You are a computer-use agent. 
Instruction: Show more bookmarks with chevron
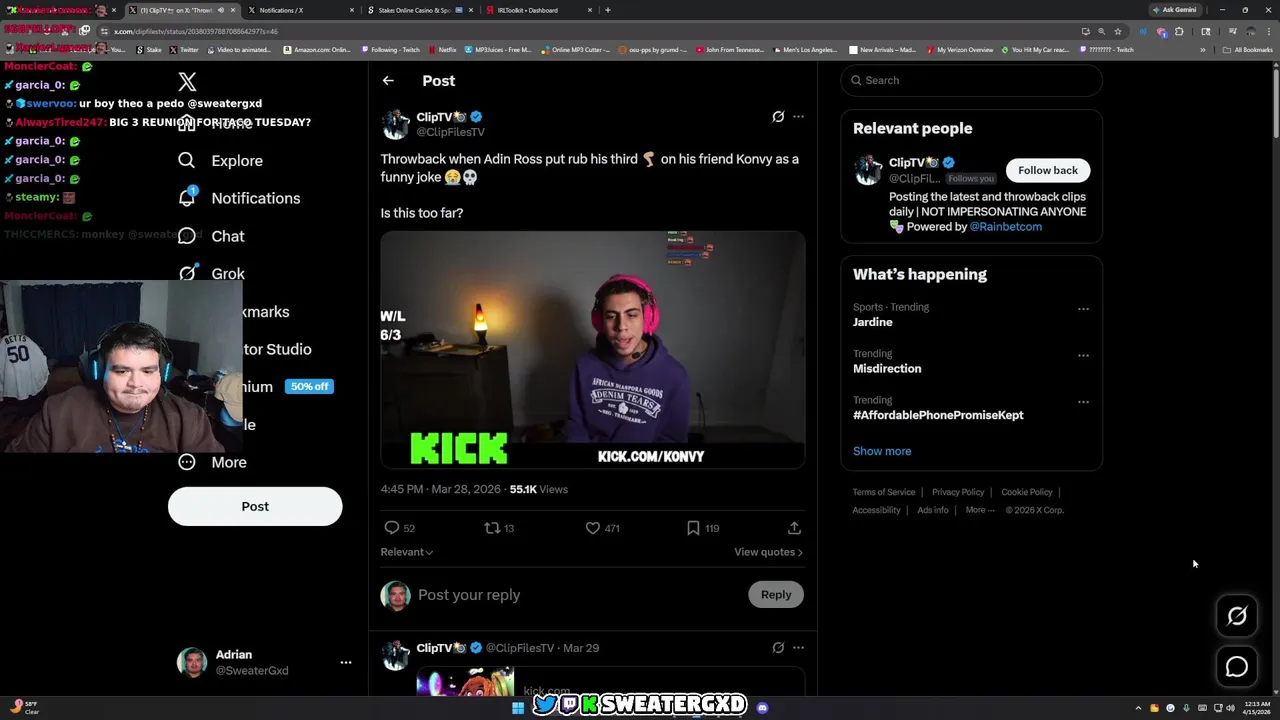coord(1203,49)
